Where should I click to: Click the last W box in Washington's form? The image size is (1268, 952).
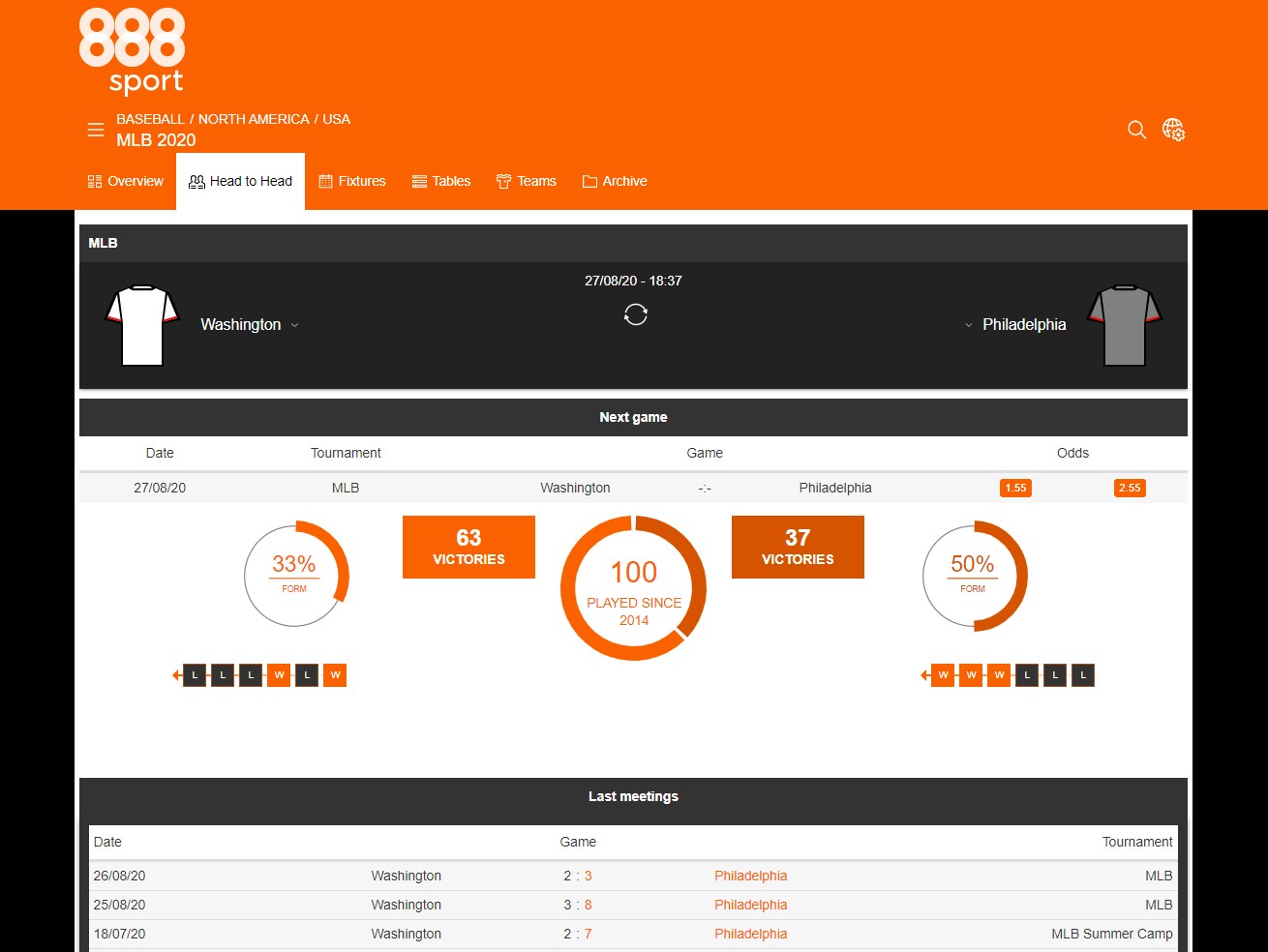[x=335, y=675]
